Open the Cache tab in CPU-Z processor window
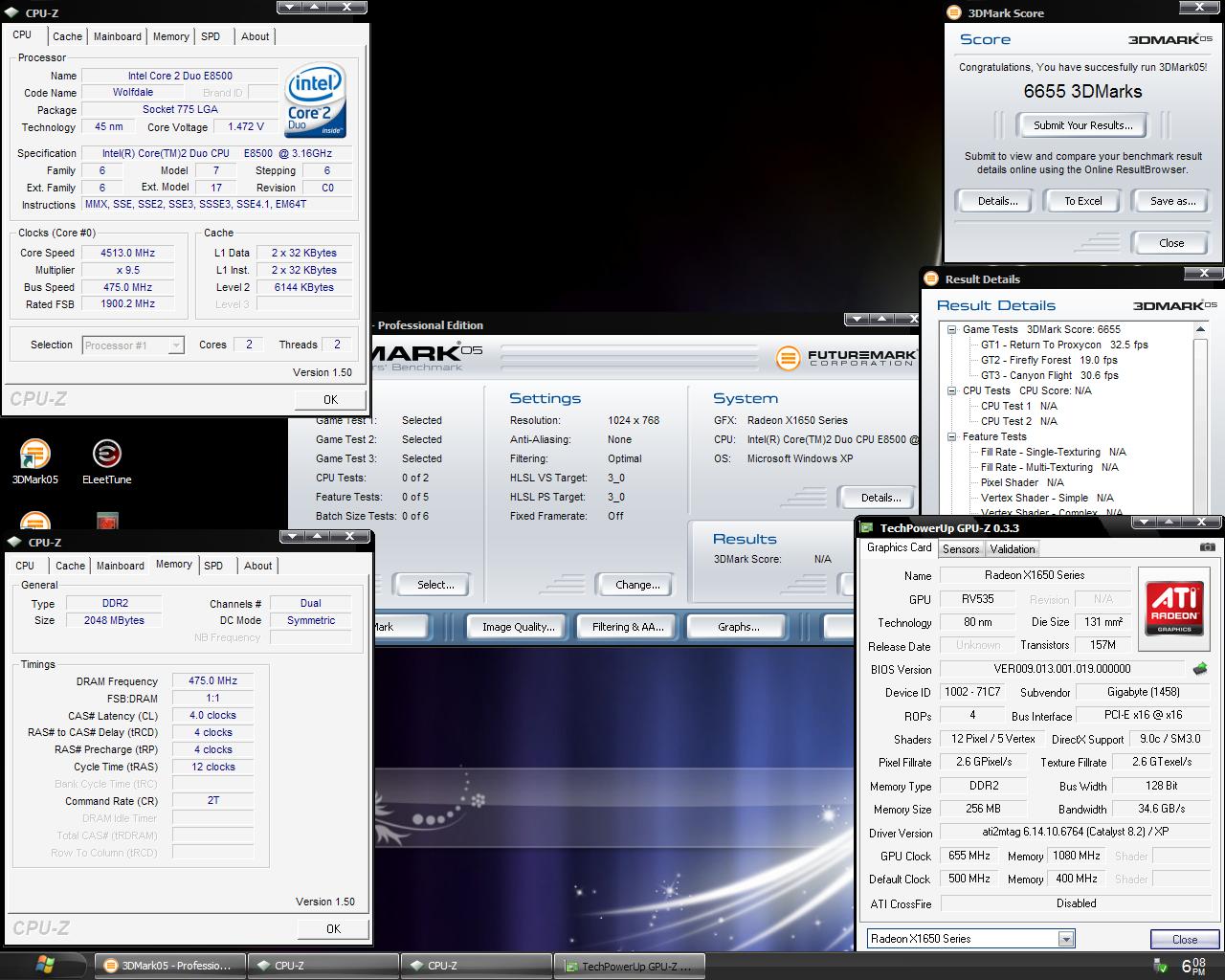This screenshot has height=980, width=1225. coord(67,36)
